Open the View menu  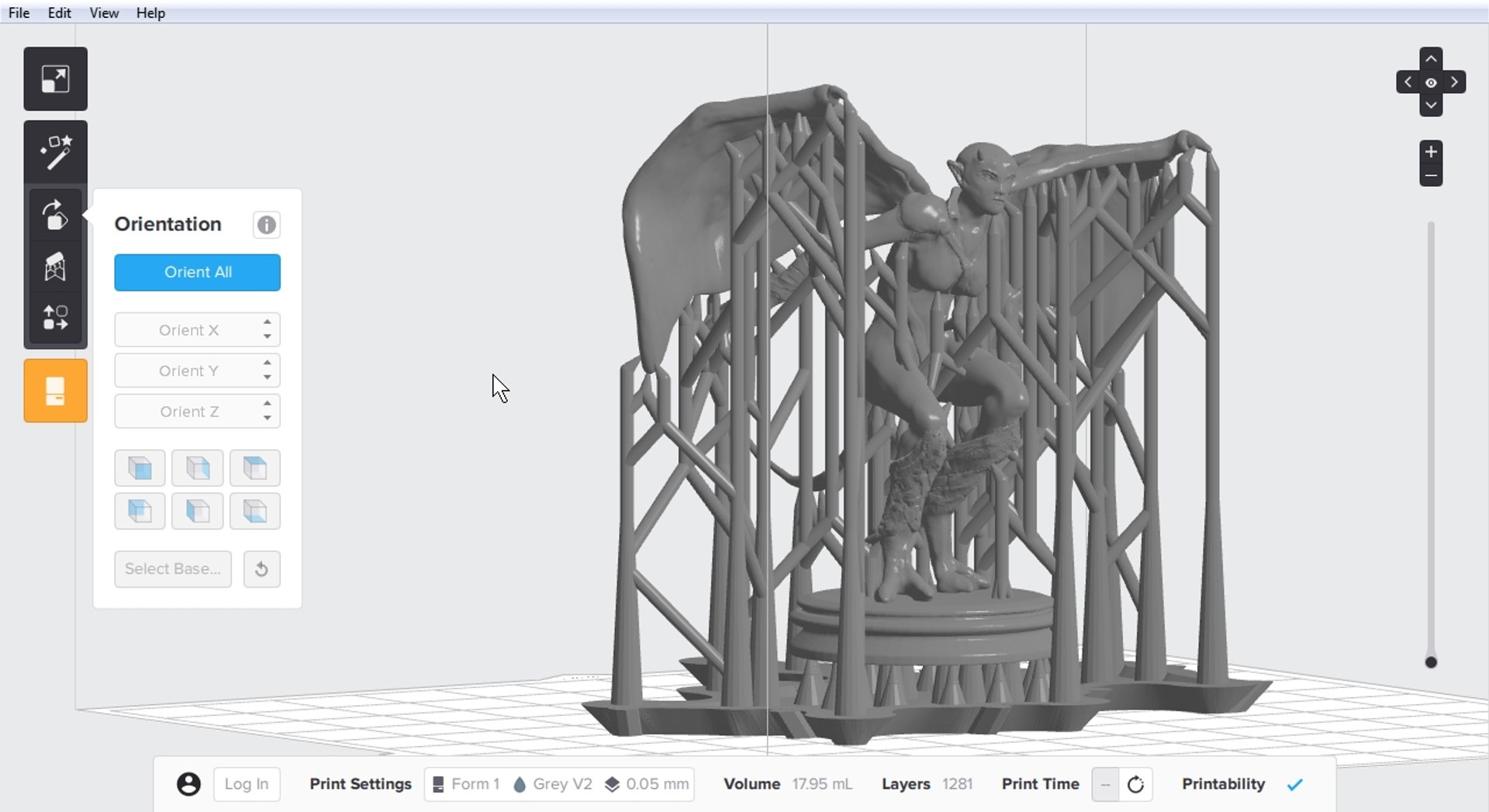pyautogui.click(x=104, y=13)
